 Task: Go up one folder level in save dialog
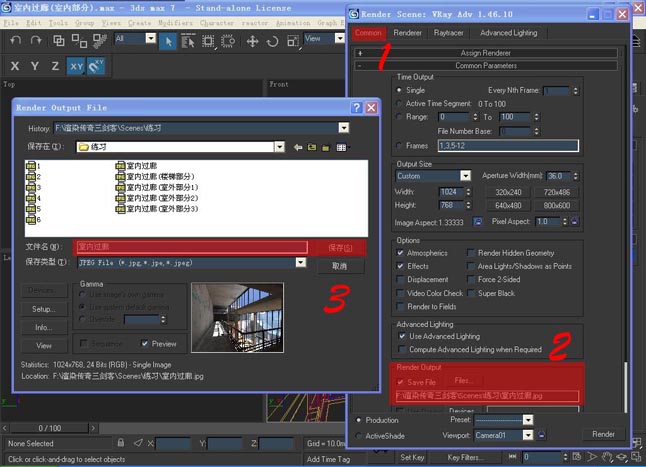[312, 147]
